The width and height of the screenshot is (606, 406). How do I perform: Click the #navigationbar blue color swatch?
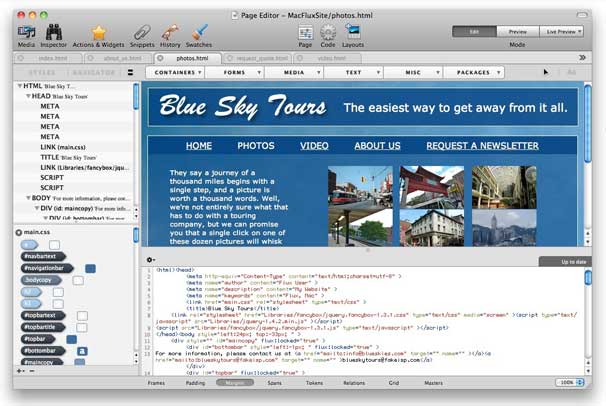pyautogui.click(x=90, y=268)
